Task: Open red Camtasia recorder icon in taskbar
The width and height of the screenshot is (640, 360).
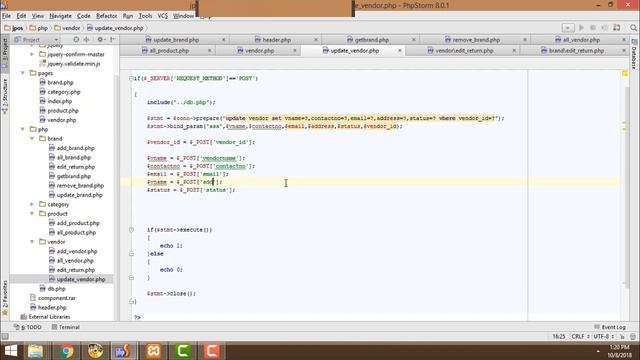Action: 211,351
